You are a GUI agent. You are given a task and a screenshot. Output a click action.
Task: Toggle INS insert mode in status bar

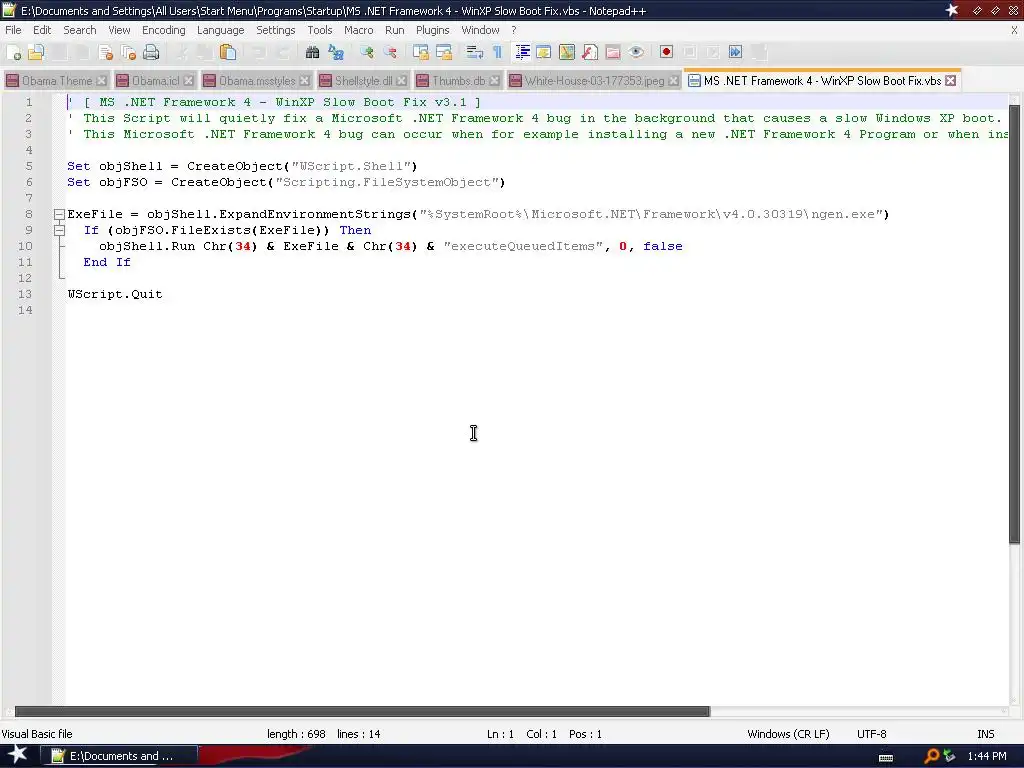[985, 734]
